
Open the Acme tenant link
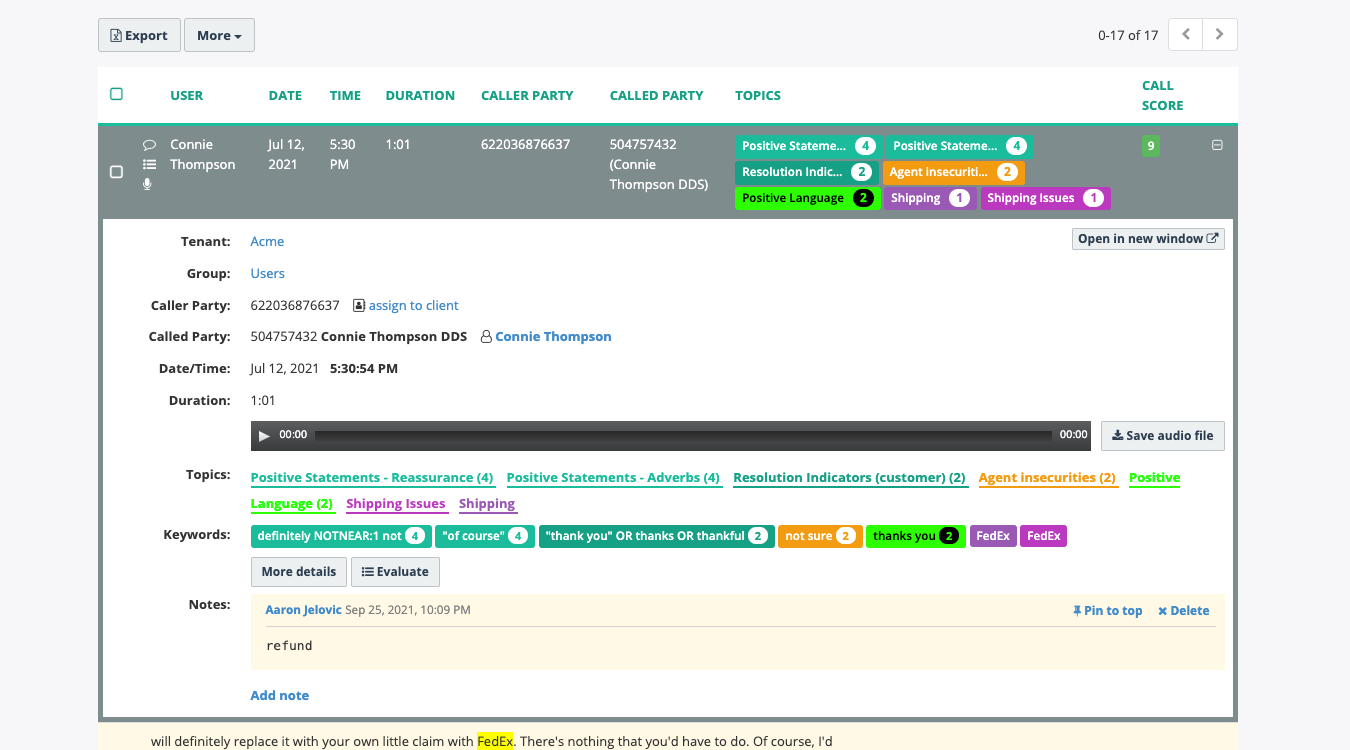[267, 242]
